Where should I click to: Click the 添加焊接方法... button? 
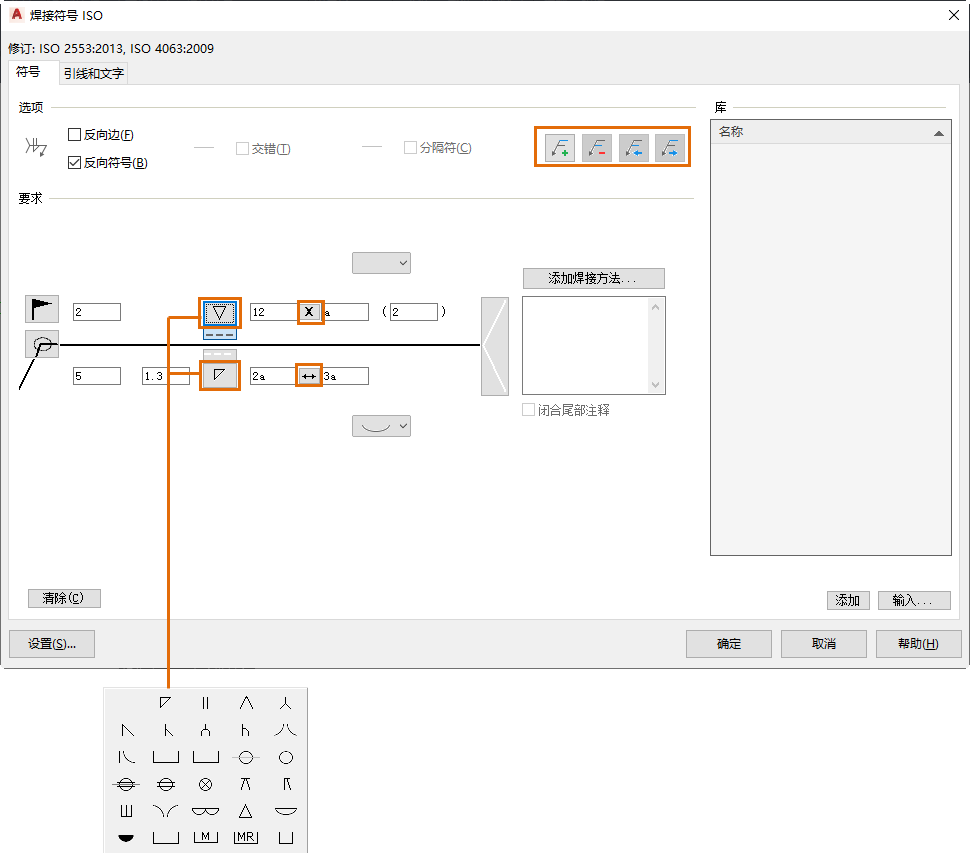point(594,278)
